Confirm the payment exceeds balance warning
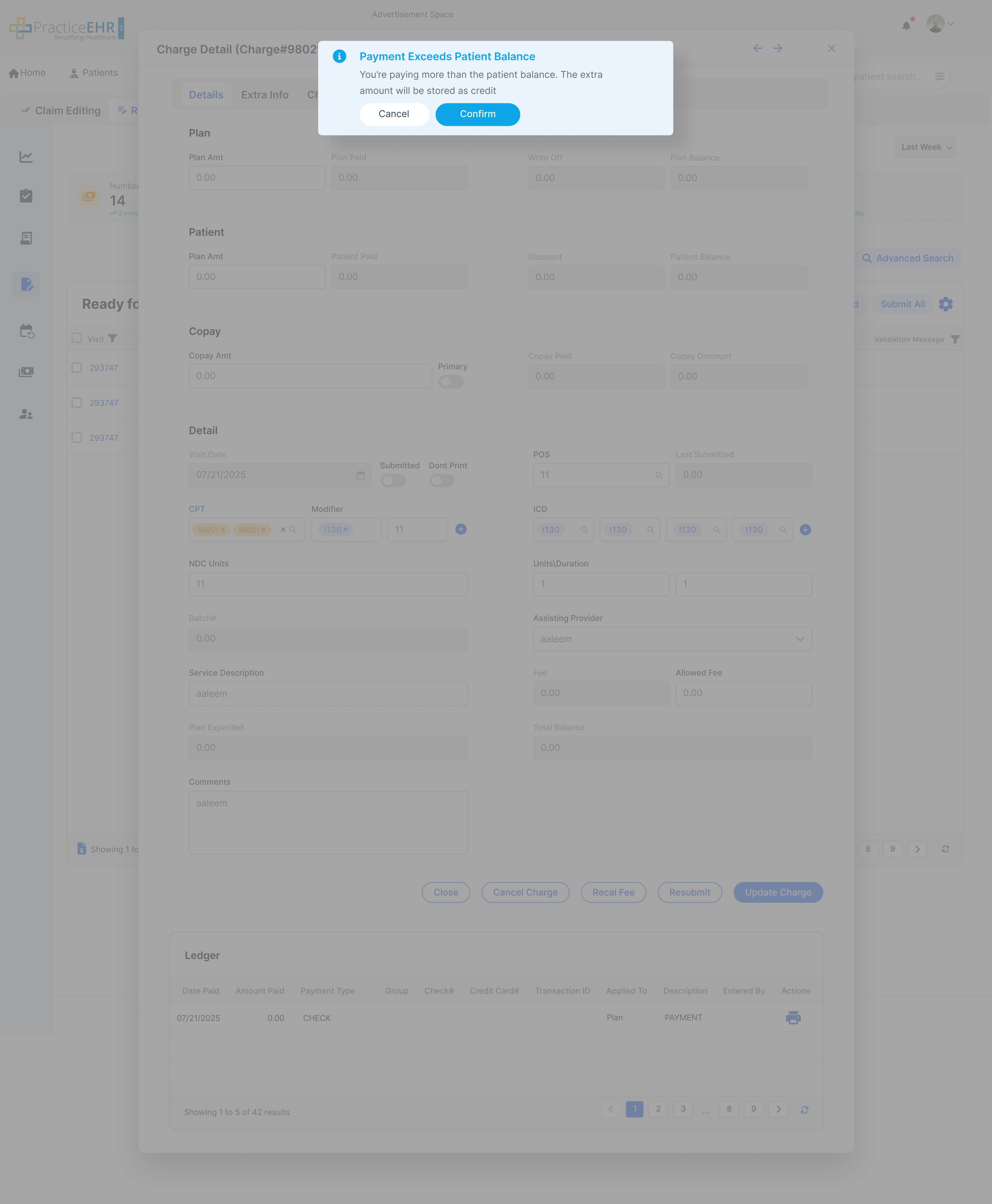The height and width of the screenshot is (1204, 992). [478, 114]
